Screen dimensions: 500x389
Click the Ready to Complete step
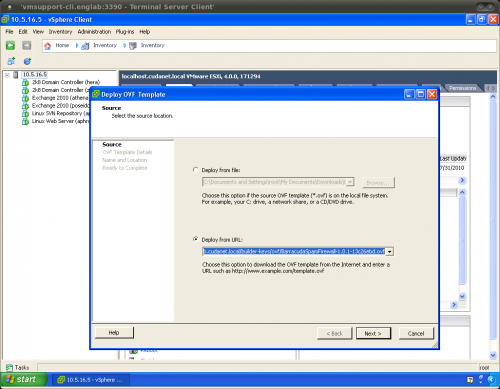(125, 168)
